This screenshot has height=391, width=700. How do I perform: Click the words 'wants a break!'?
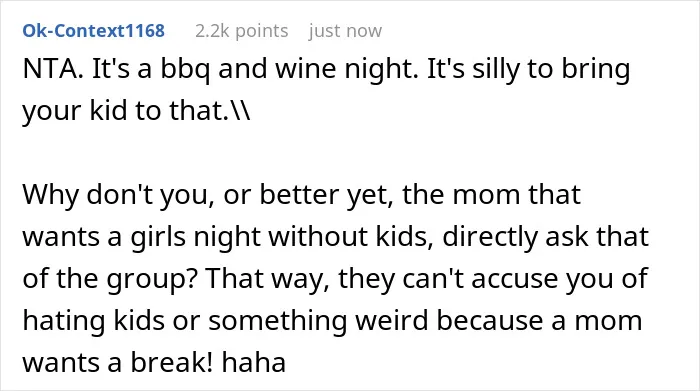tap(118, 362)
